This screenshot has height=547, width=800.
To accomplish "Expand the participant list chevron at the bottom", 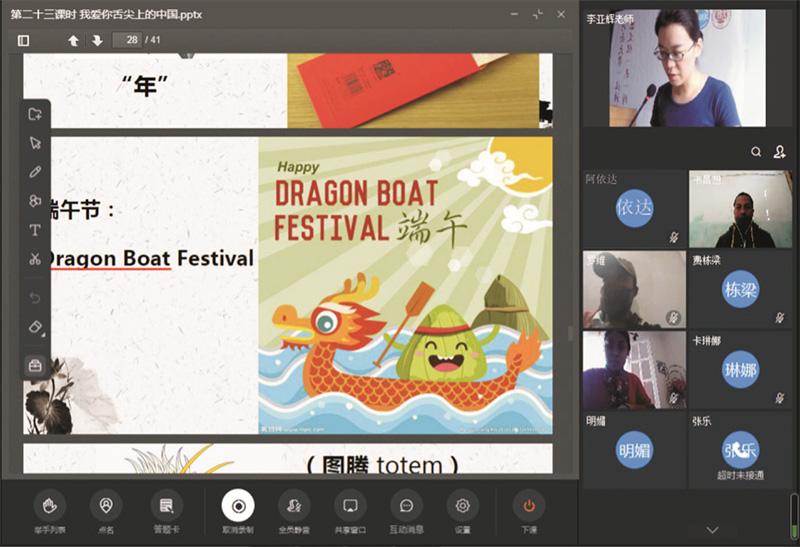I will click(712, 529).
